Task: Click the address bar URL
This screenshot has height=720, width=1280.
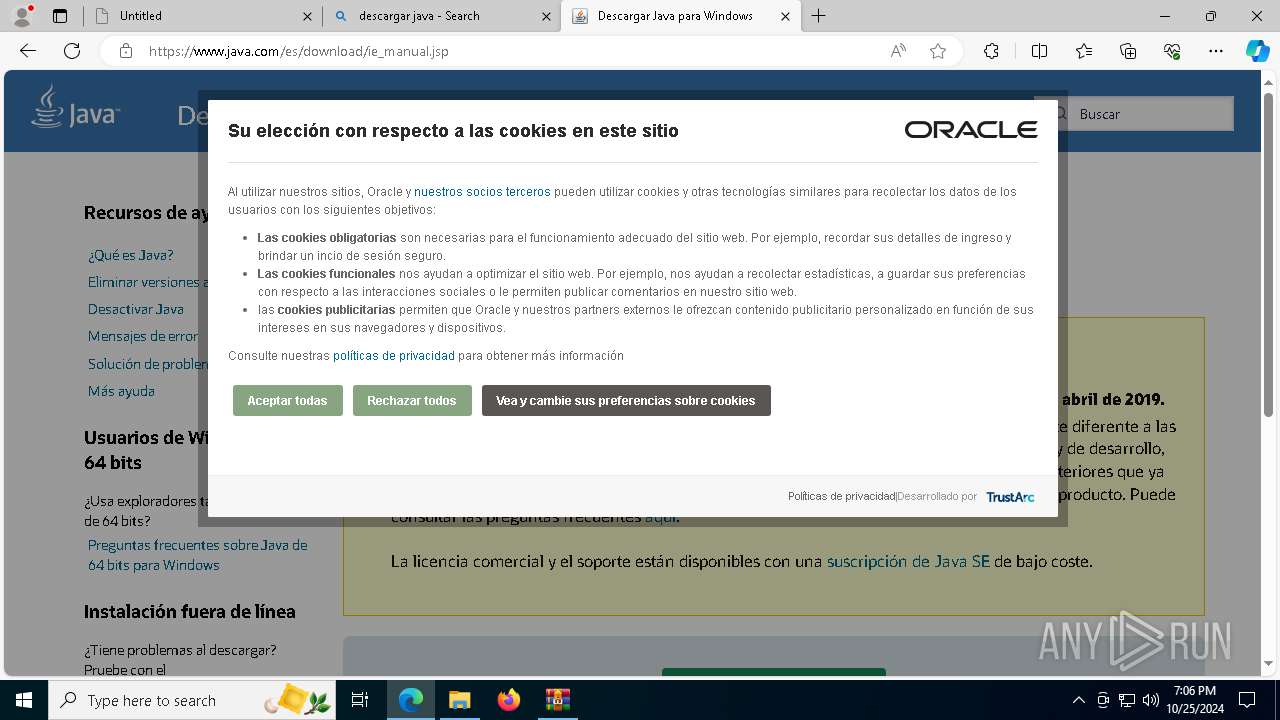Action: [298, 51]
